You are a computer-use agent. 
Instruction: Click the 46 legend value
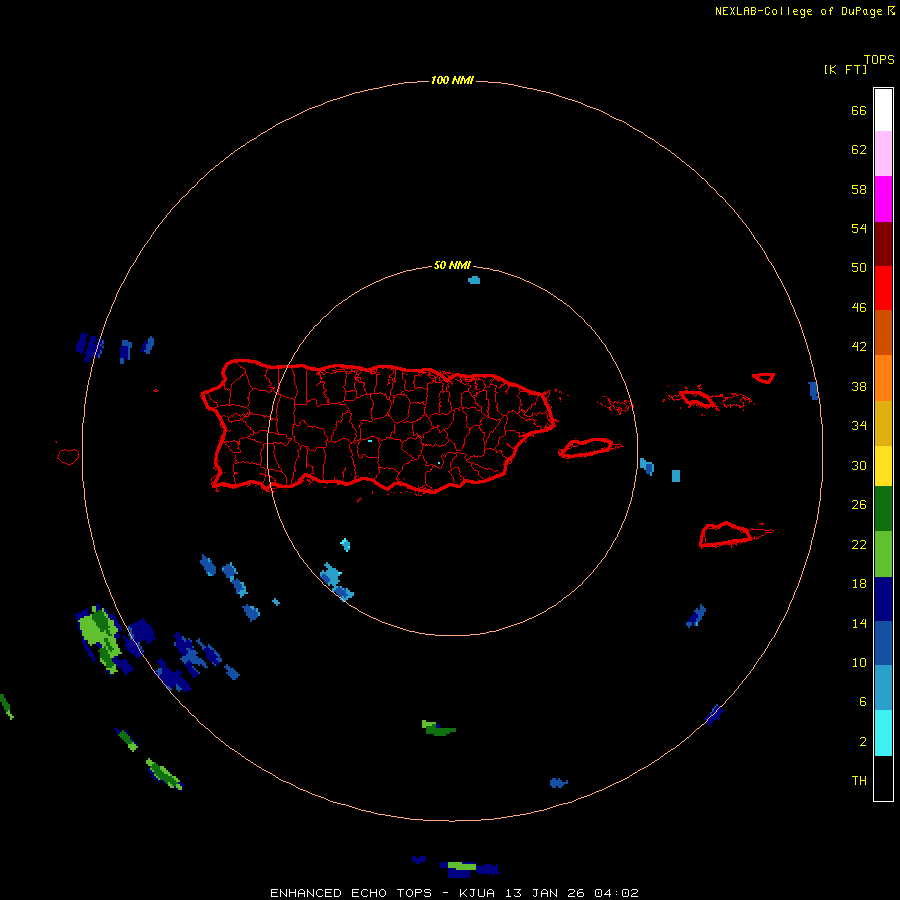[859, 307]
